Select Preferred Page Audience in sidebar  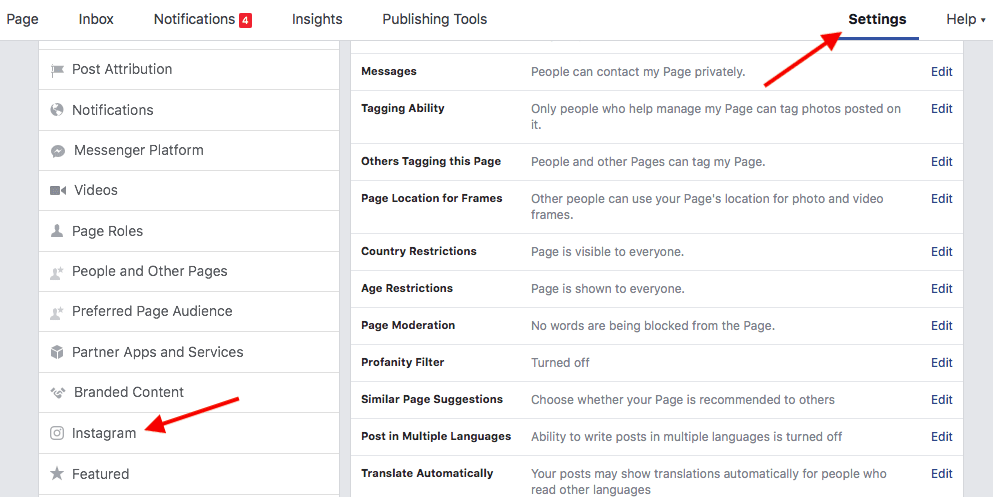point(152,312)
